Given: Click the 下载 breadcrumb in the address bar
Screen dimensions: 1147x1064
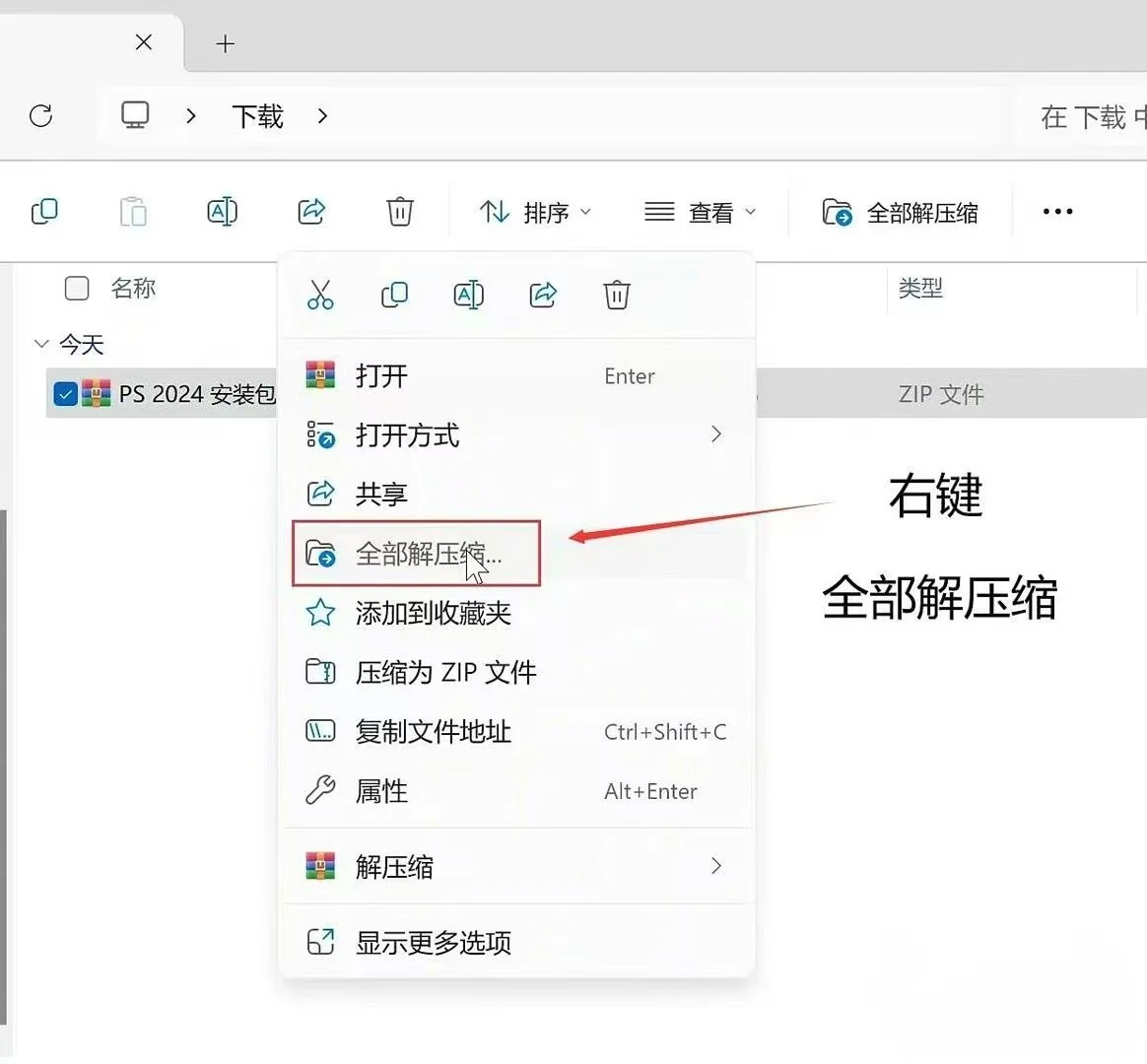Looking at the screenshot, I should point(257,116).
